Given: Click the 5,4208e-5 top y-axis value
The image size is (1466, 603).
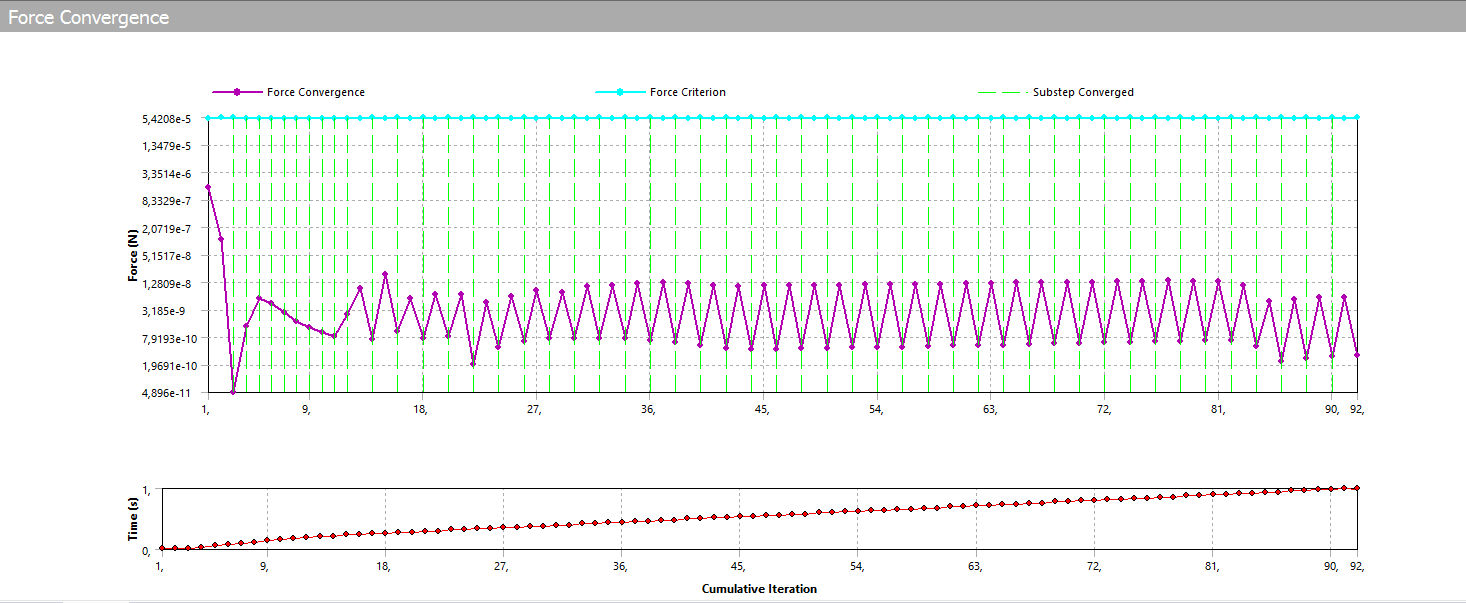Looking at the screenshot, I should (167, 119).
